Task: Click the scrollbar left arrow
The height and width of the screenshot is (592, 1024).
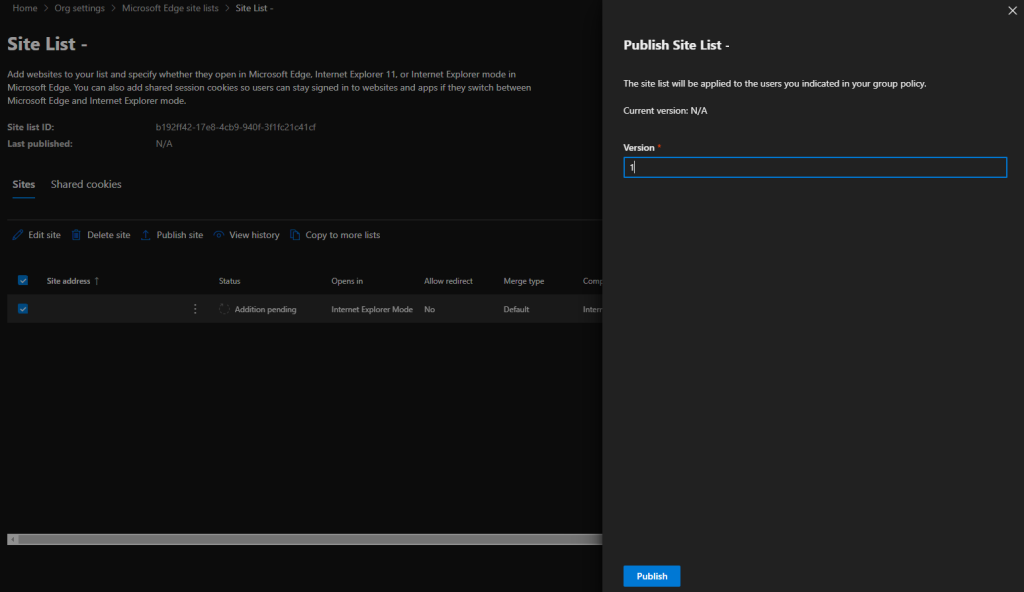Action: pos(13,539)
